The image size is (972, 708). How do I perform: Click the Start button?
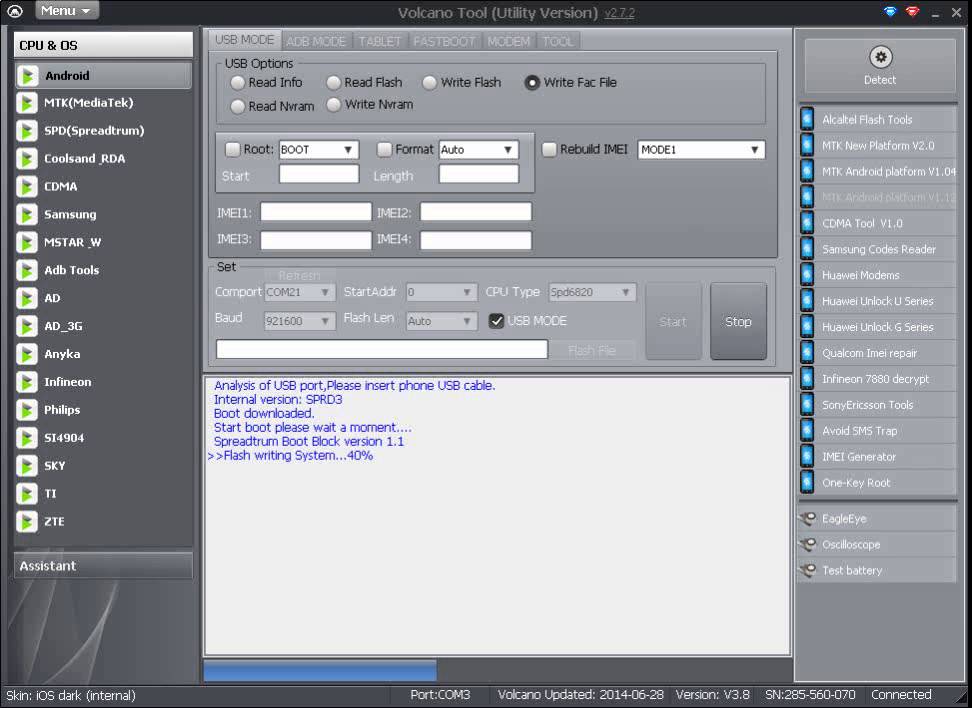673,321
